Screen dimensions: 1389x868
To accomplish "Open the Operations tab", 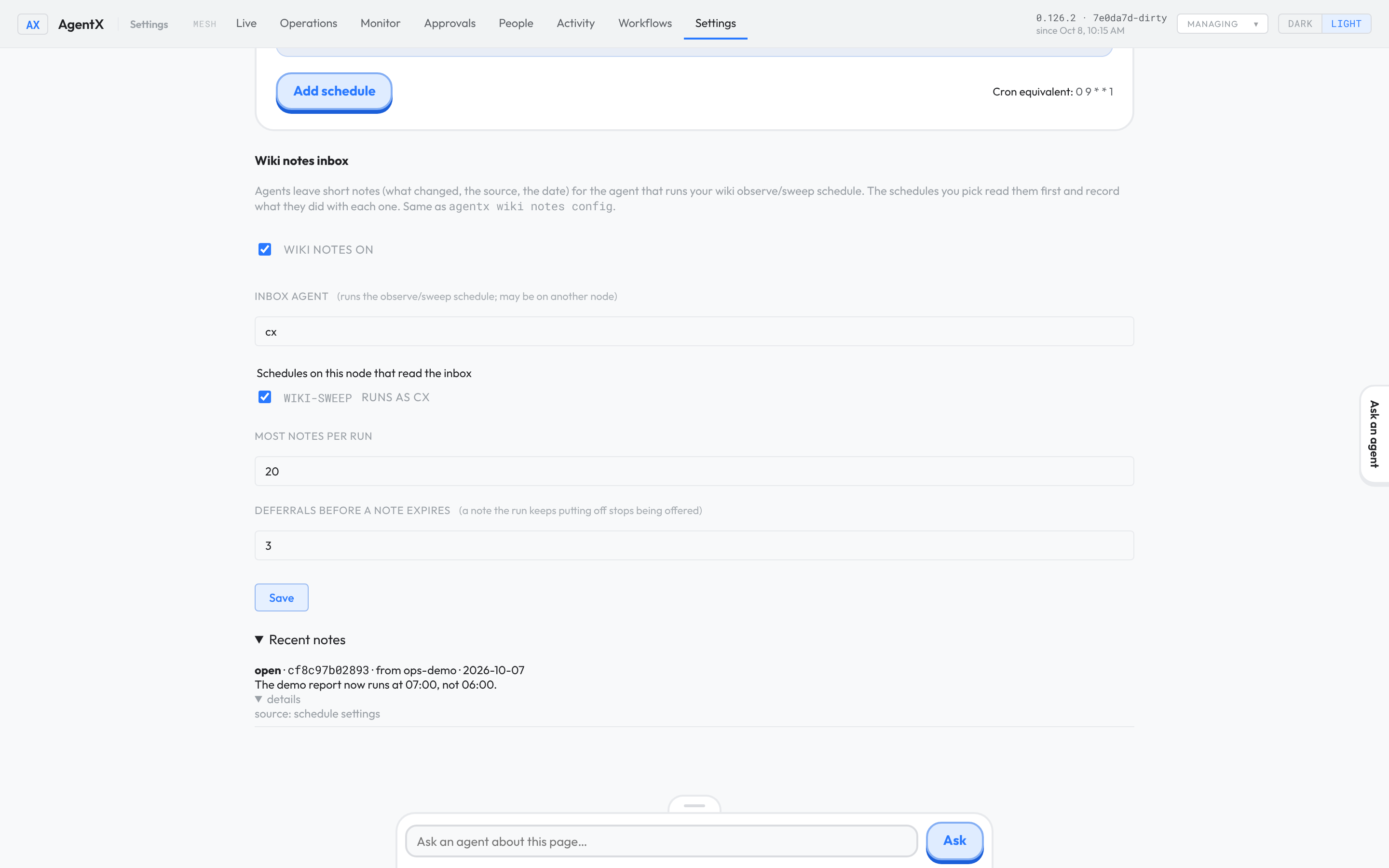I will [308, 24].
